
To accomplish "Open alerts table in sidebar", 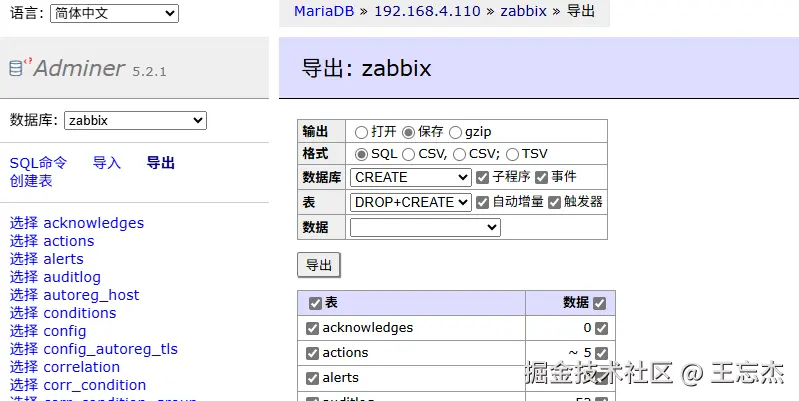I will (x=64, y=259).
